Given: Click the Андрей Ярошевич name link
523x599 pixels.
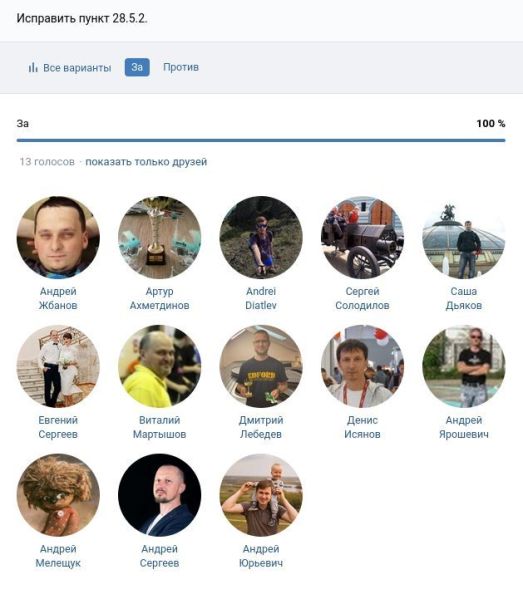Looking at the screenshot, I should click(x=464, y=427).
